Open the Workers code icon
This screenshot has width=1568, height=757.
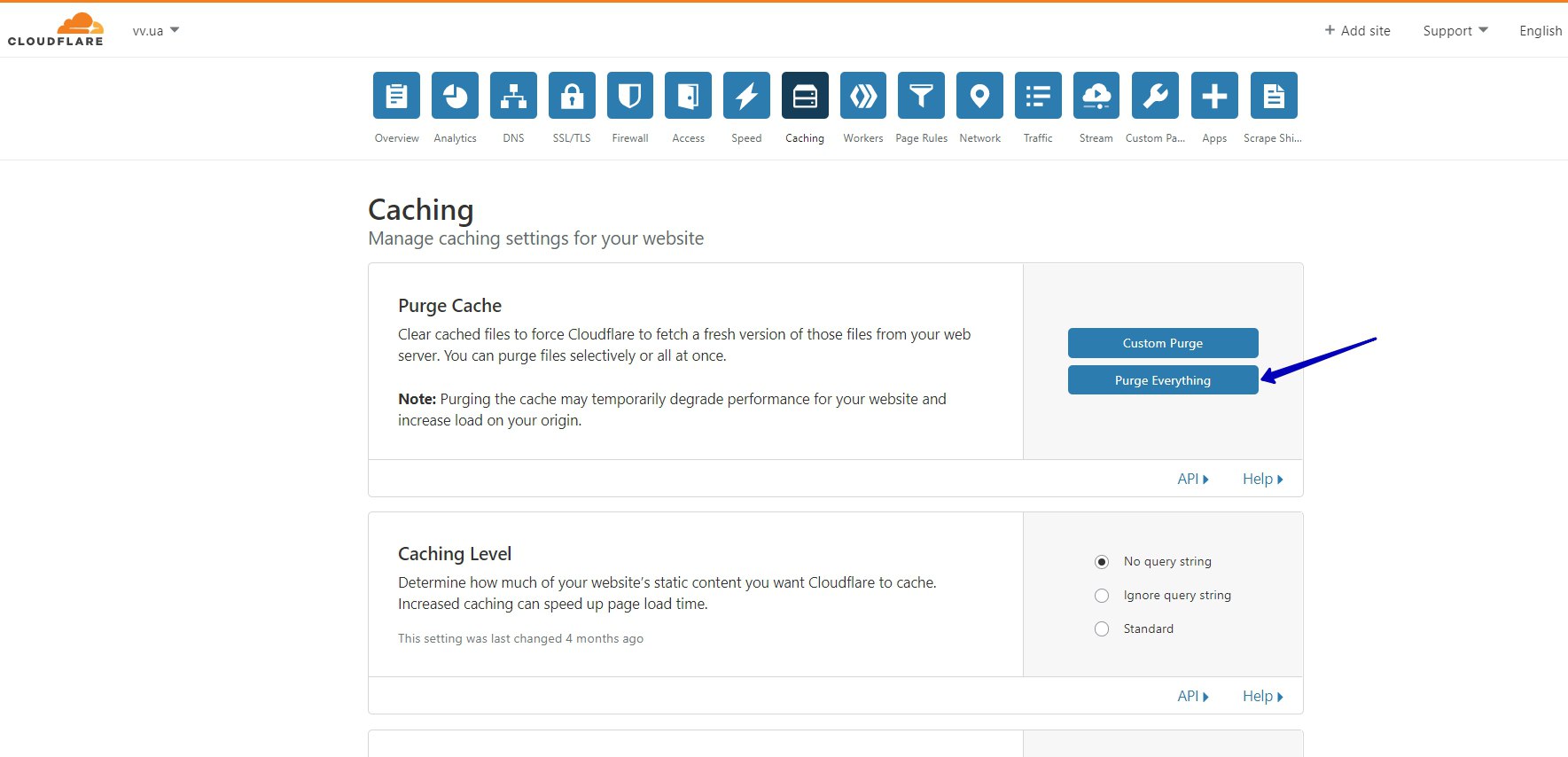point(863,95)
